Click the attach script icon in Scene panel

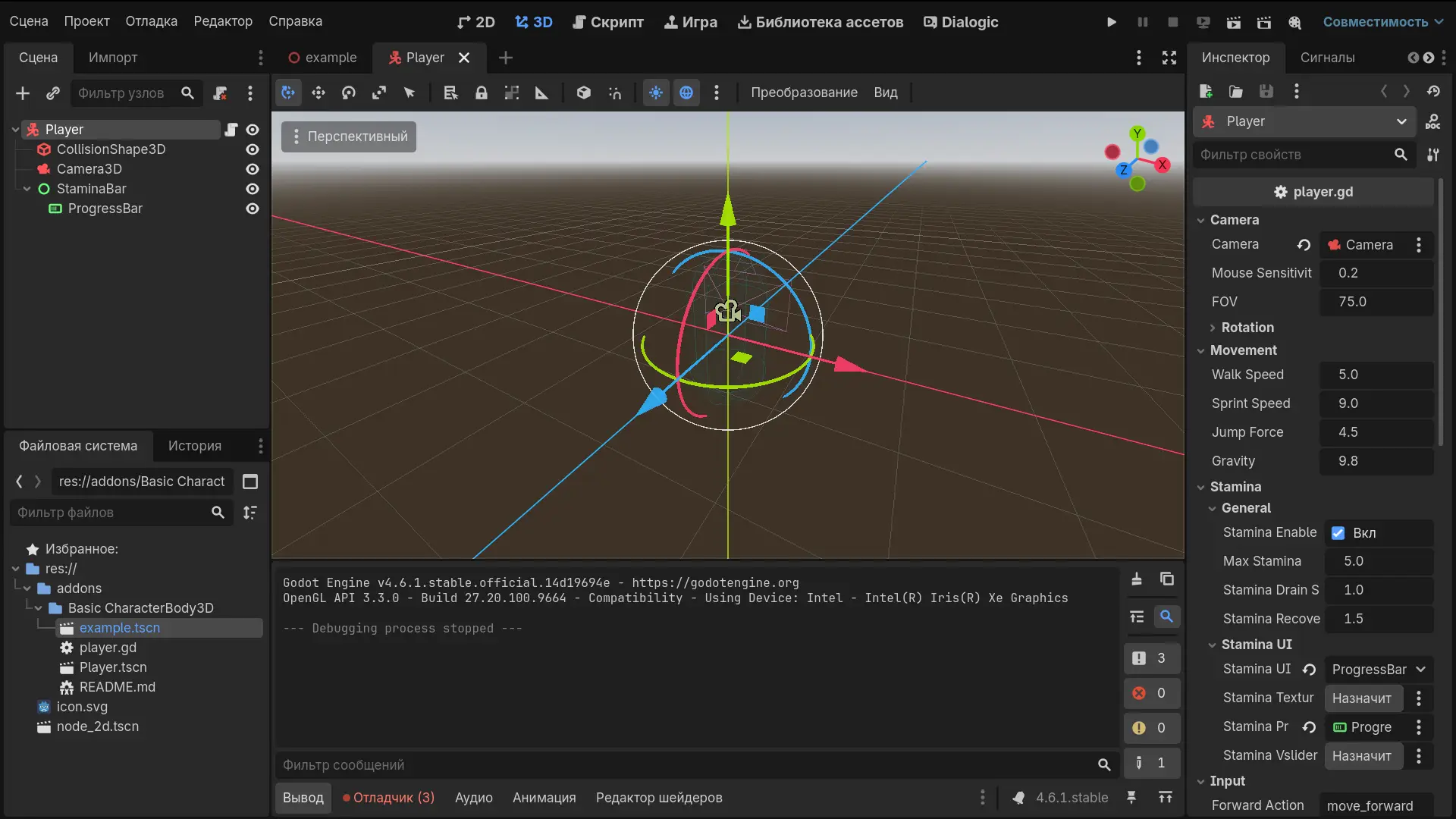click(231, 129)
